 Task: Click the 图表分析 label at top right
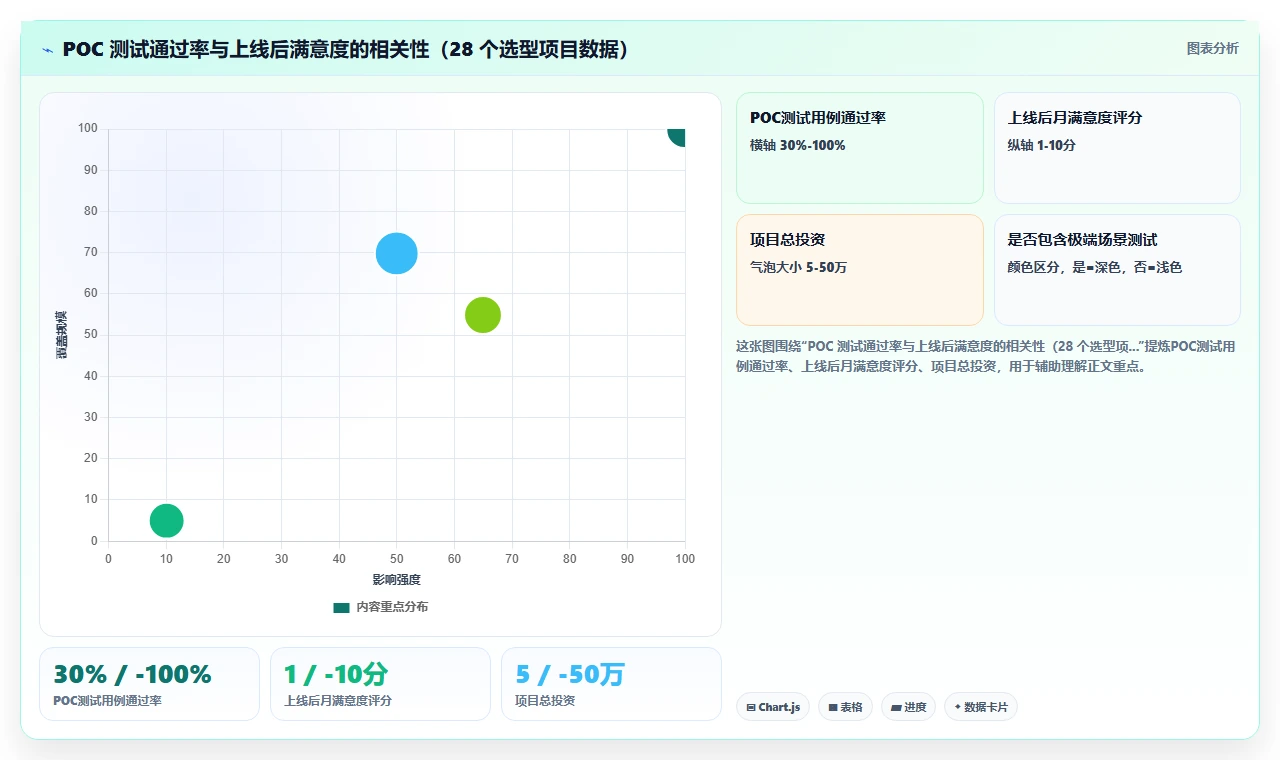[x=1212, y=49]
